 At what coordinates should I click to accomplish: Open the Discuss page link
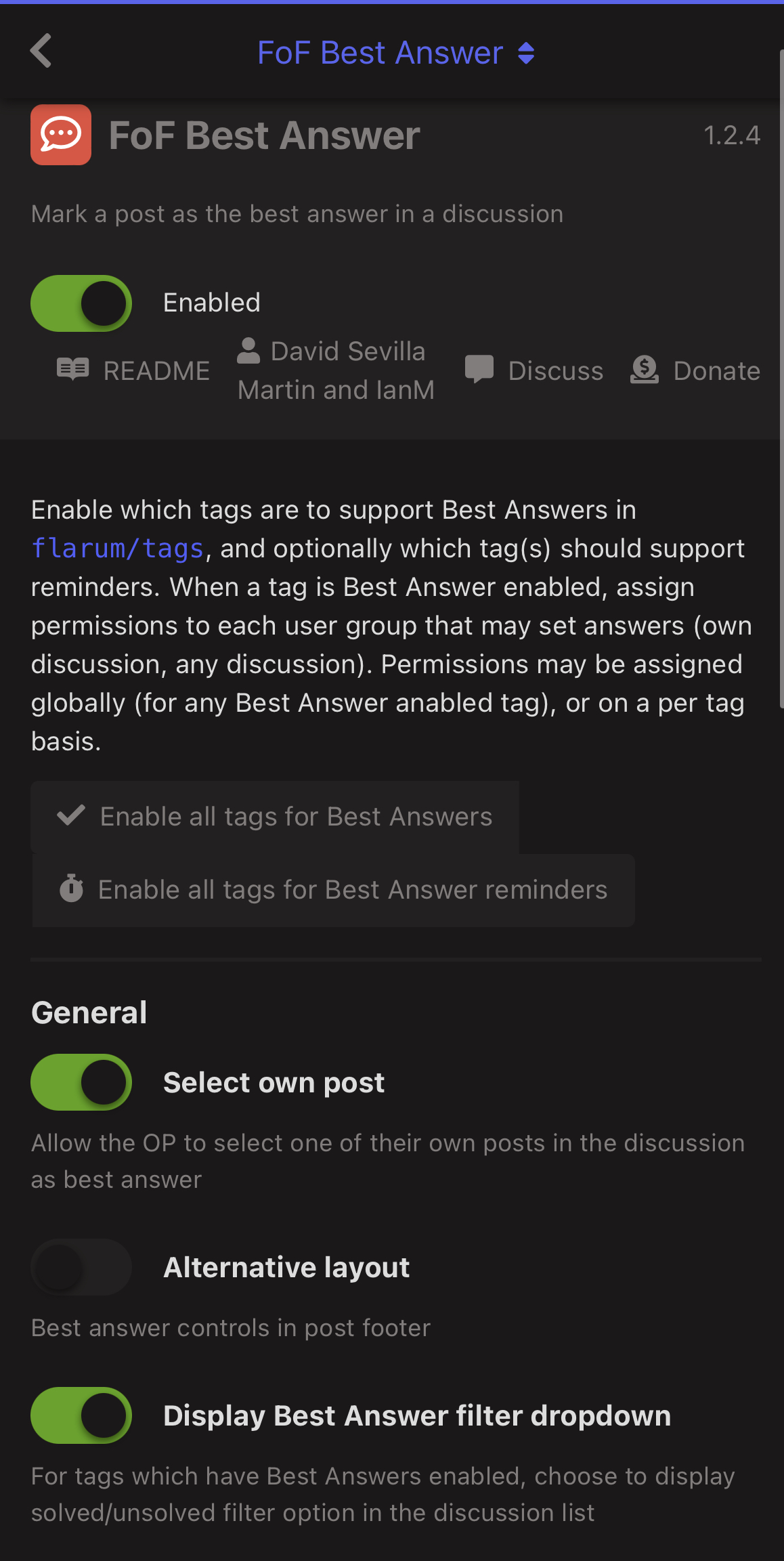[x=555, y=370]
